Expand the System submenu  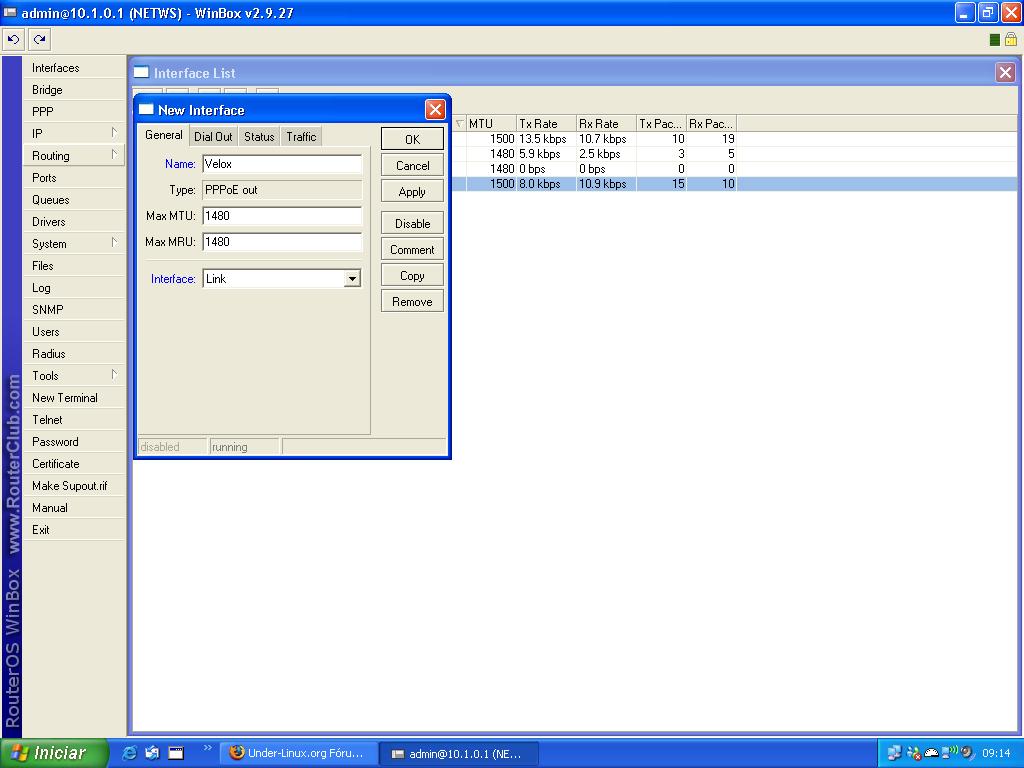[x=74, y=244]
